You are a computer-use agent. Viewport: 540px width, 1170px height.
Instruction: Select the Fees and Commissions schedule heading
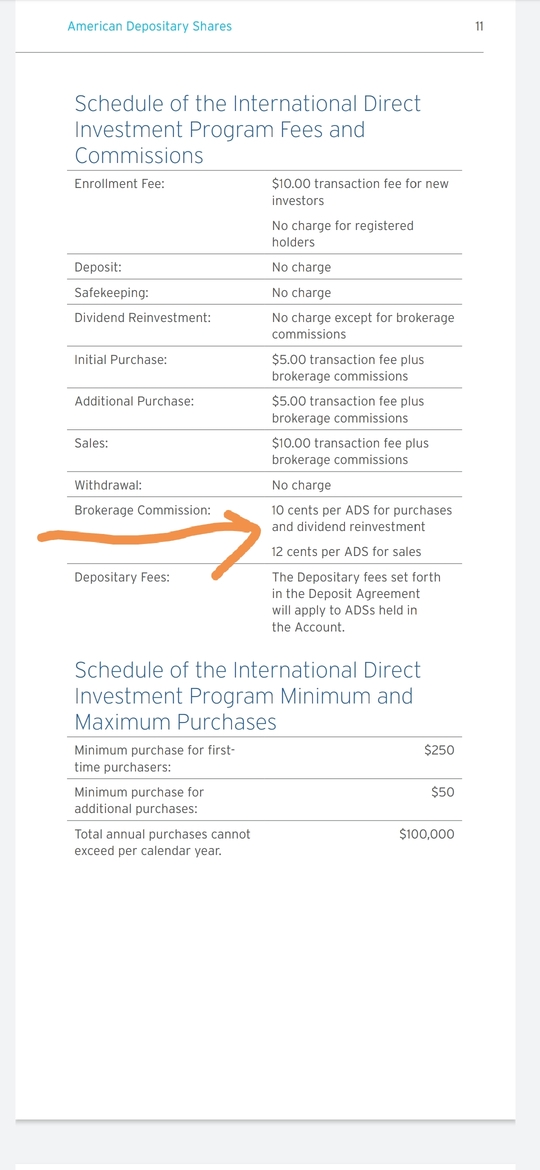pos(248,129)
